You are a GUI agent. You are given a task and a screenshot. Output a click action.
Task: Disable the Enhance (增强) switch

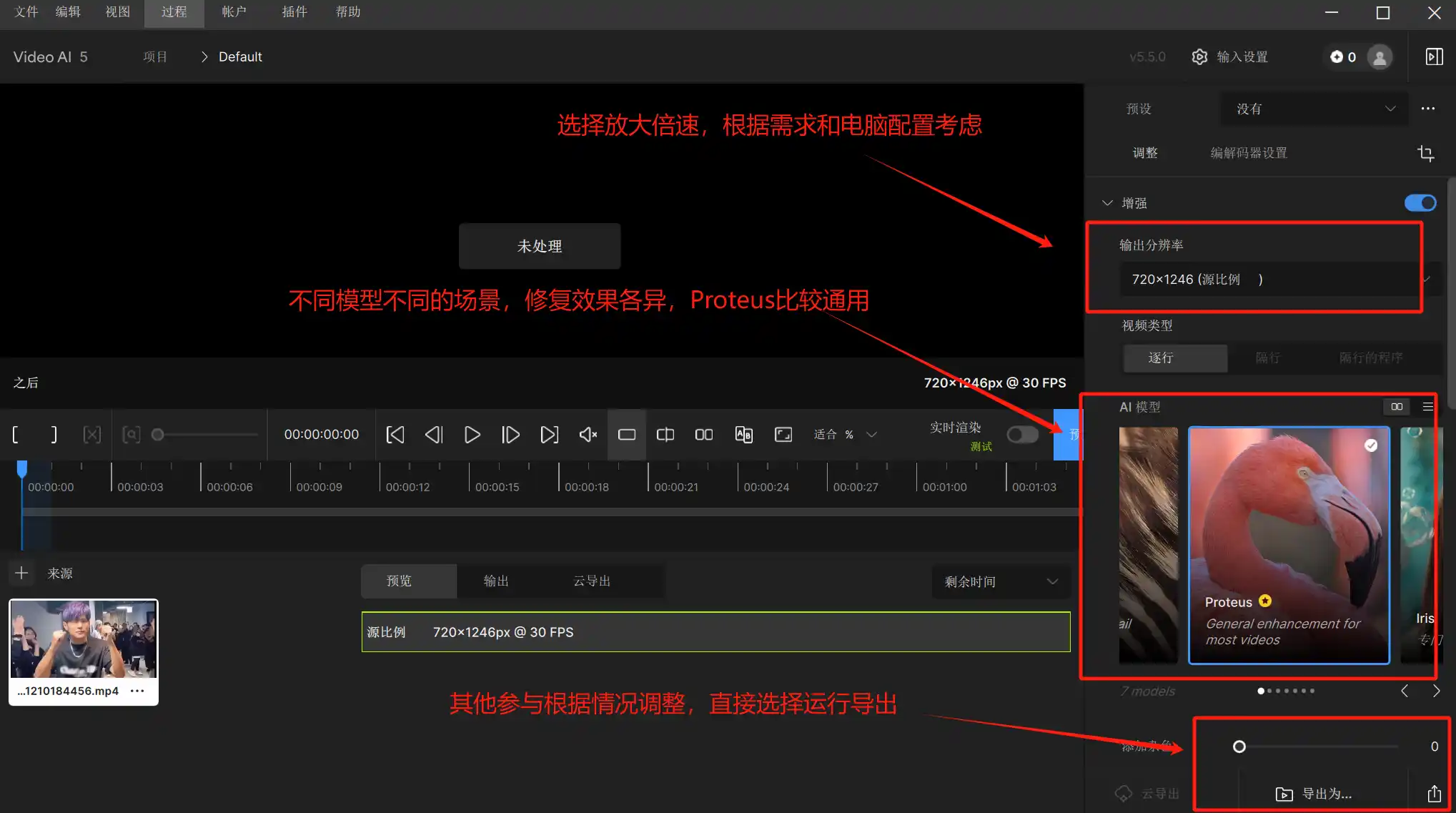[1420, 203]
